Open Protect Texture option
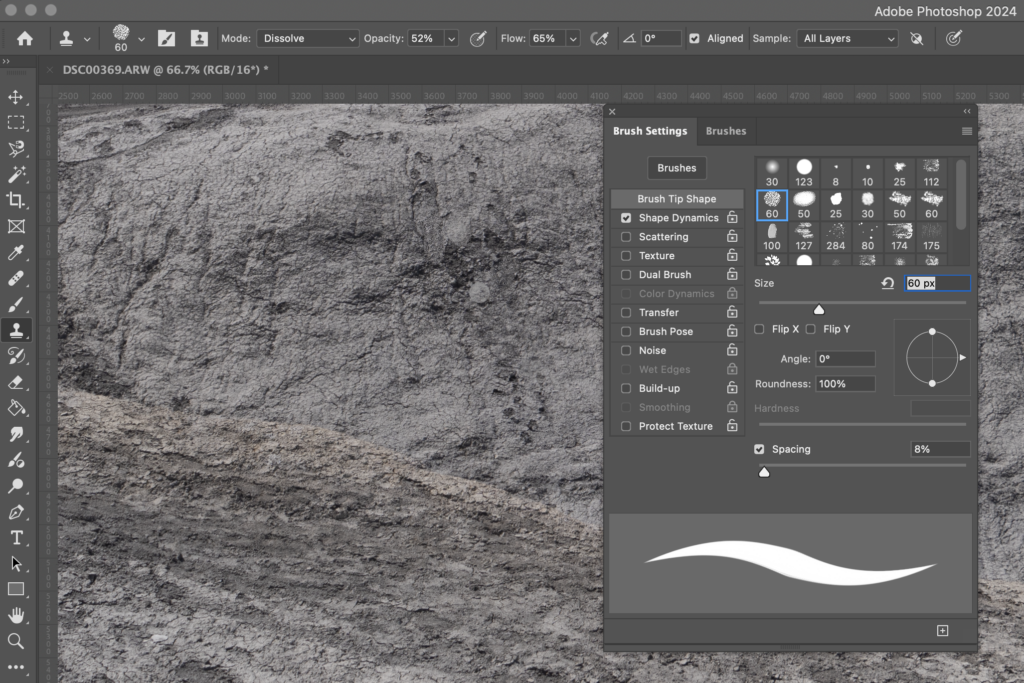This screenshot has width=1024, height=683. click(675, 426)
